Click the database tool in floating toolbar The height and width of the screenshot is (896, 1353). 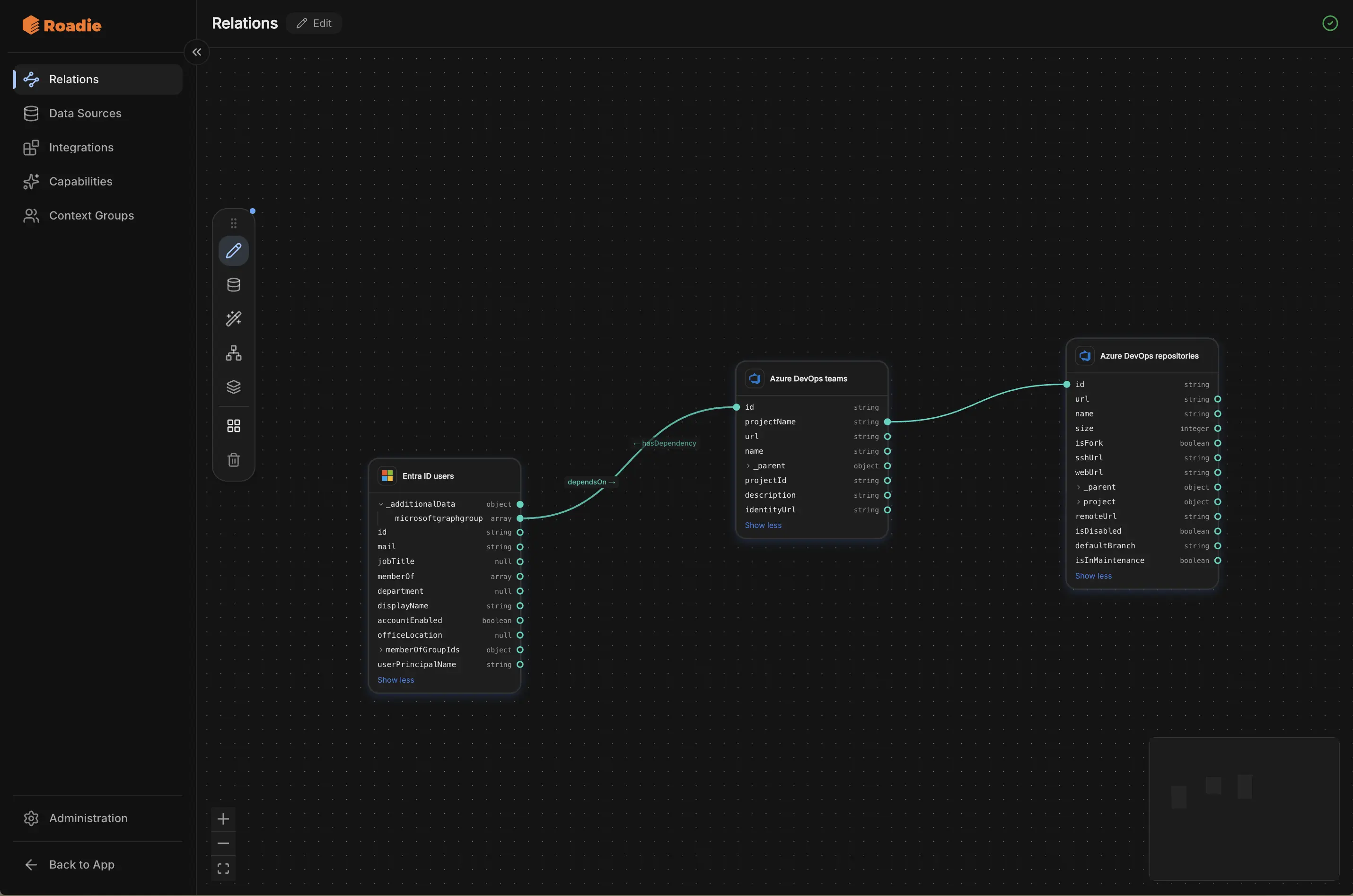(x=234, y=285)
